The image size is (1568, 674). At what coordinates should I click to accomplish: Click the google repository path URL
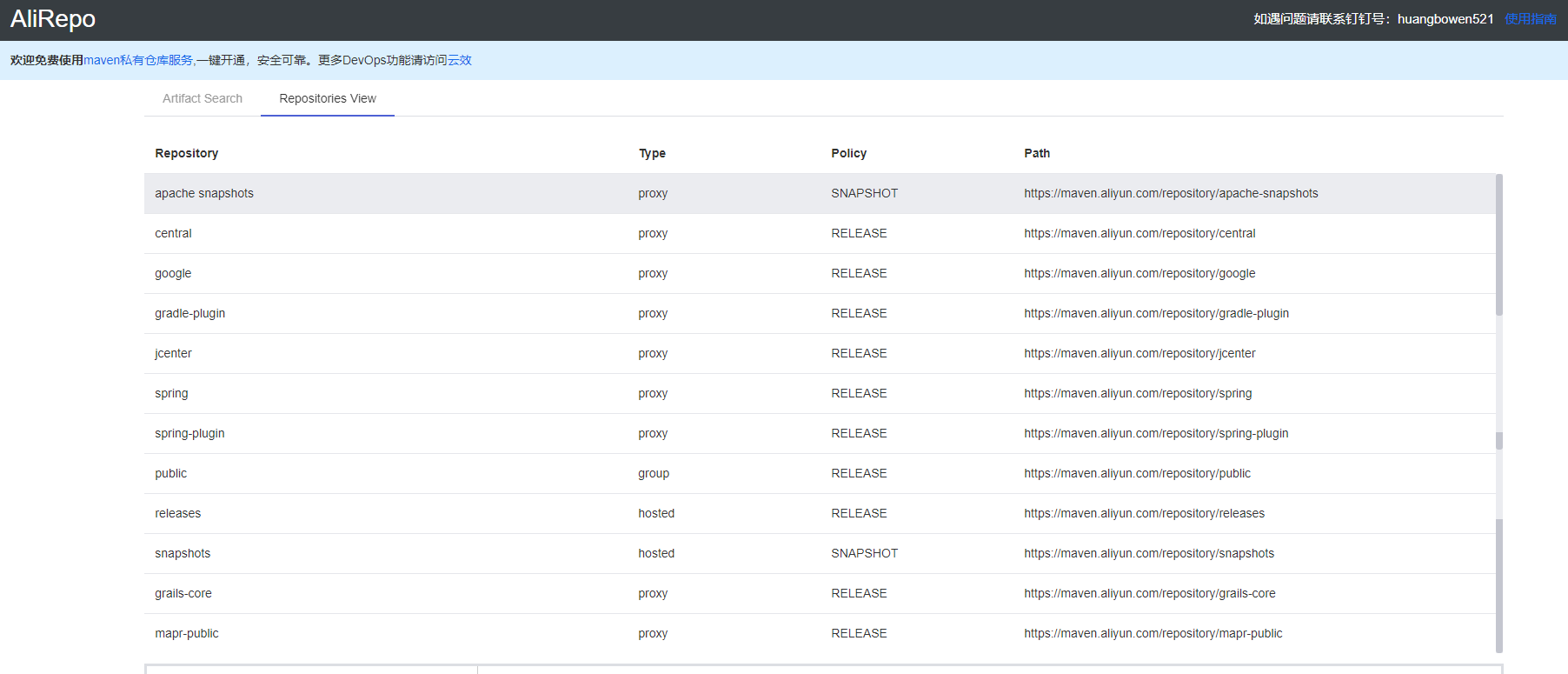1139,273
